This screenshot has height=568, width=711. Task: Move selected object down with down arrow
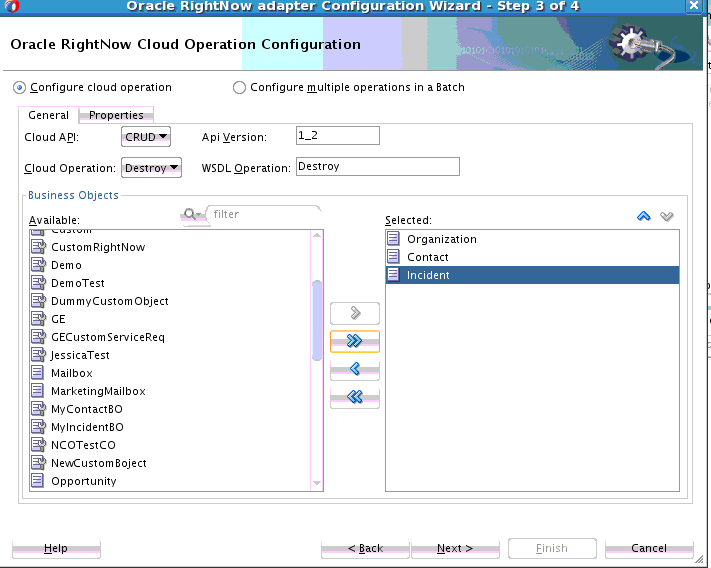[667, 216]
